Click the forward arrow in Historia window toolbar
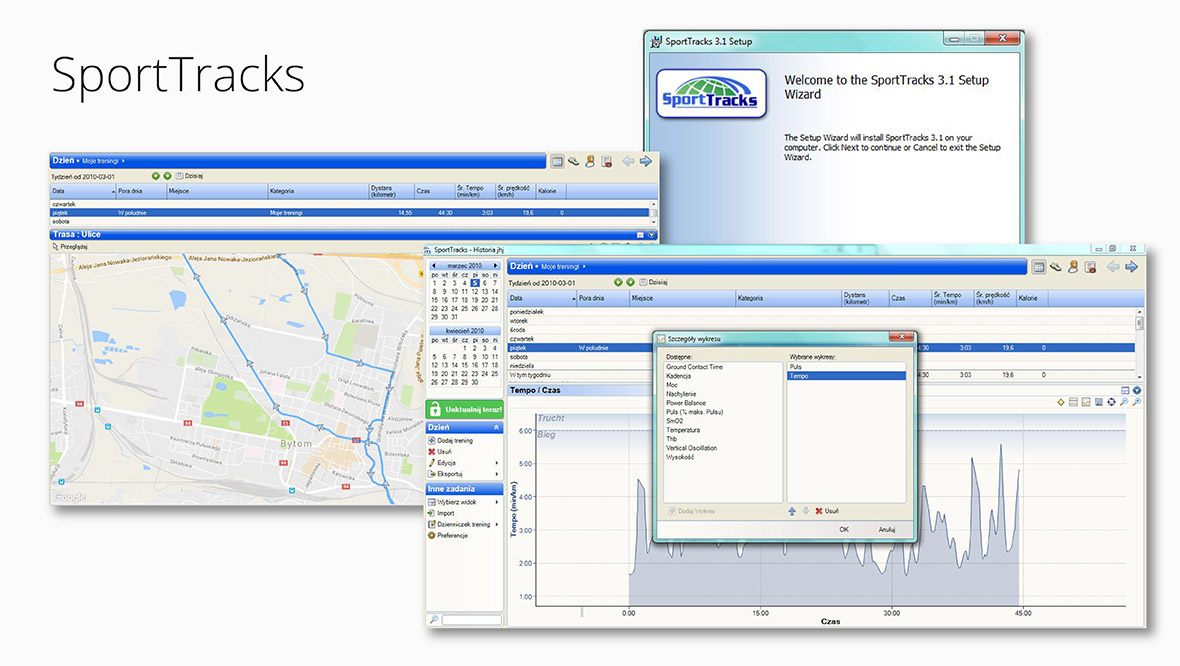 click(1131, 267)
